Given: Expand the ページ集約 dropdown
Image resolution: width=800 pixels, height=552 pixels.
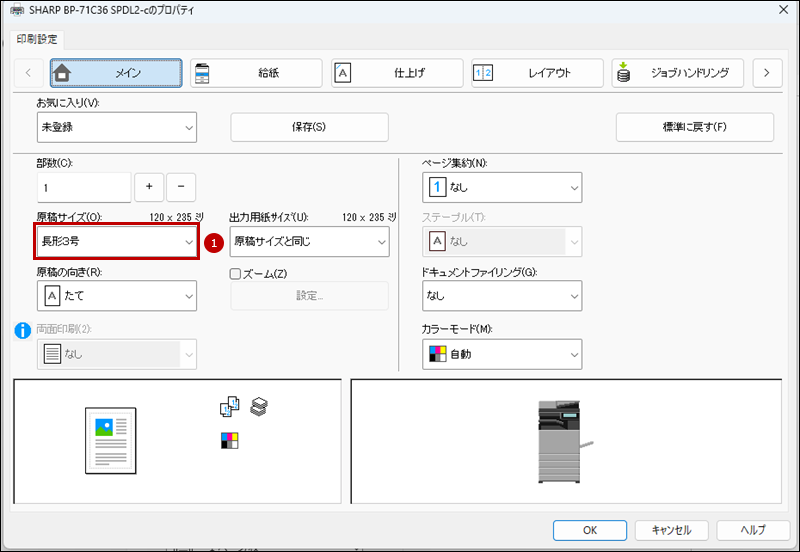Looking at the screenshot, I should click(501, 187).
